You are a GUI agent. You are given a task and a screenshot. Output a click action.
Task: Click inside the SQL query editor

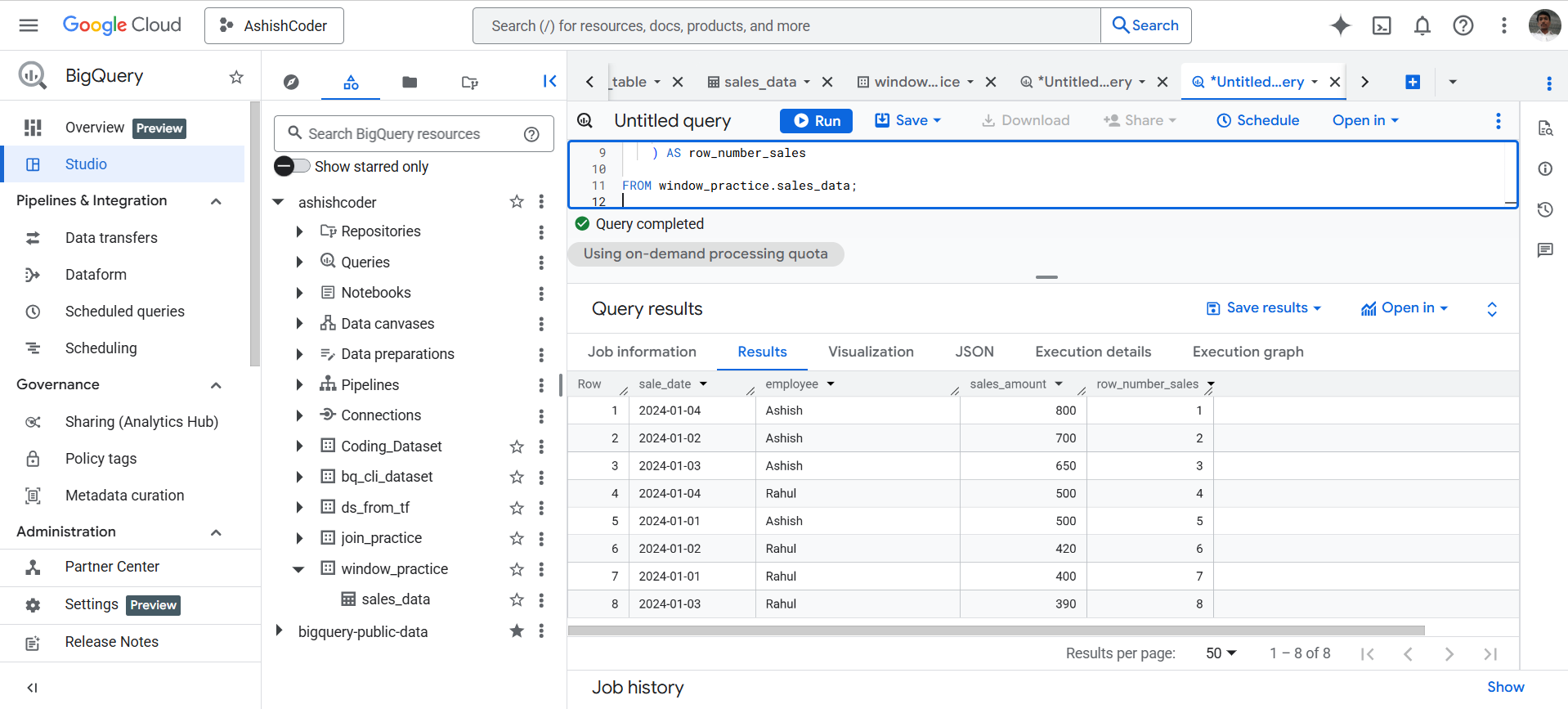[1042, 175]
